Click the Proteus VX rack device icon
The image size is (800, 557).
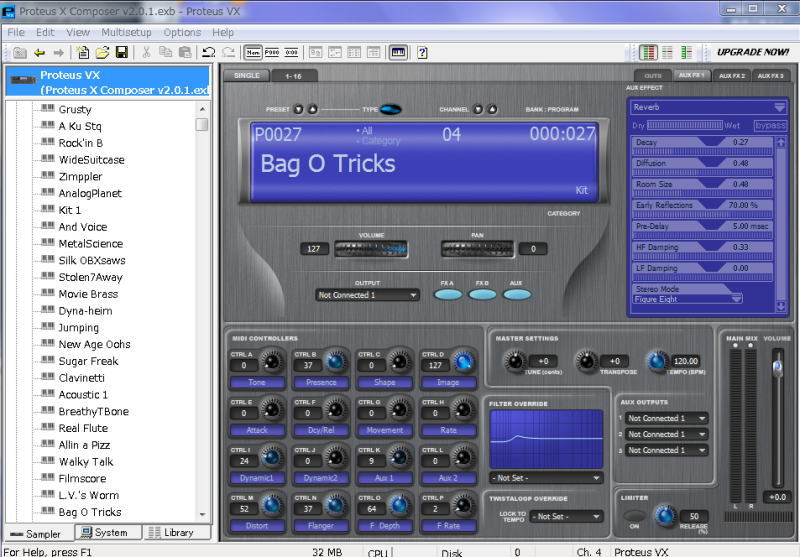23,80
